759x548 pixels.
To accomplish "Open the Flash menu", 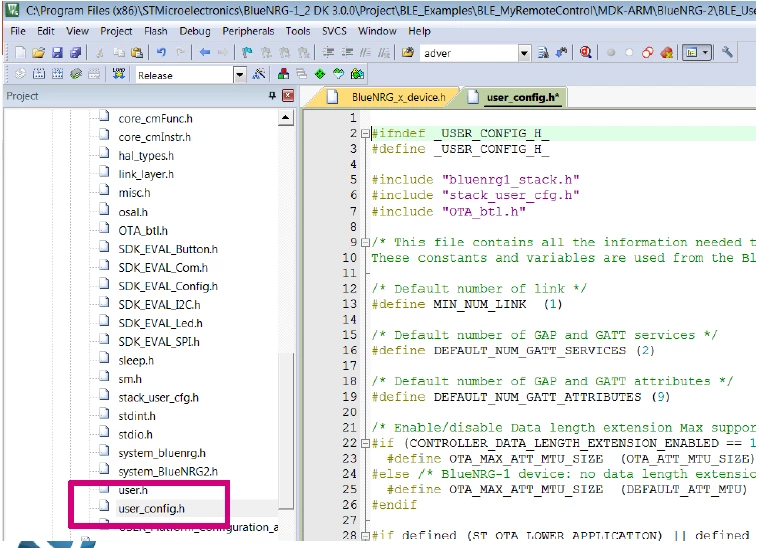I will [155, 31].
